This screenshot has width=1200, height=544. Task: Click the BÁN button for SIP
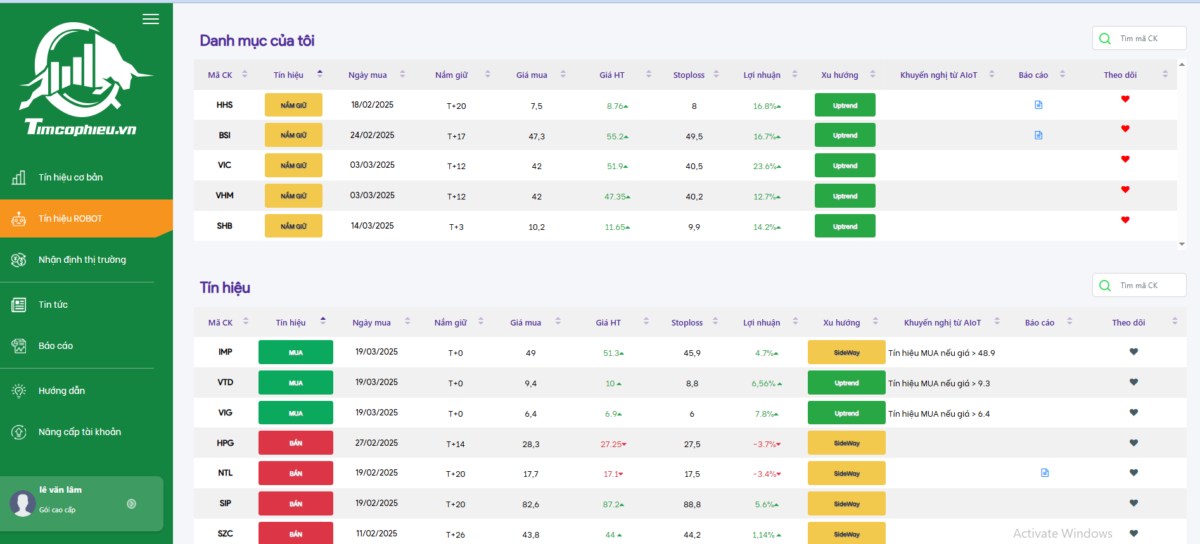(x=295, y=503)
